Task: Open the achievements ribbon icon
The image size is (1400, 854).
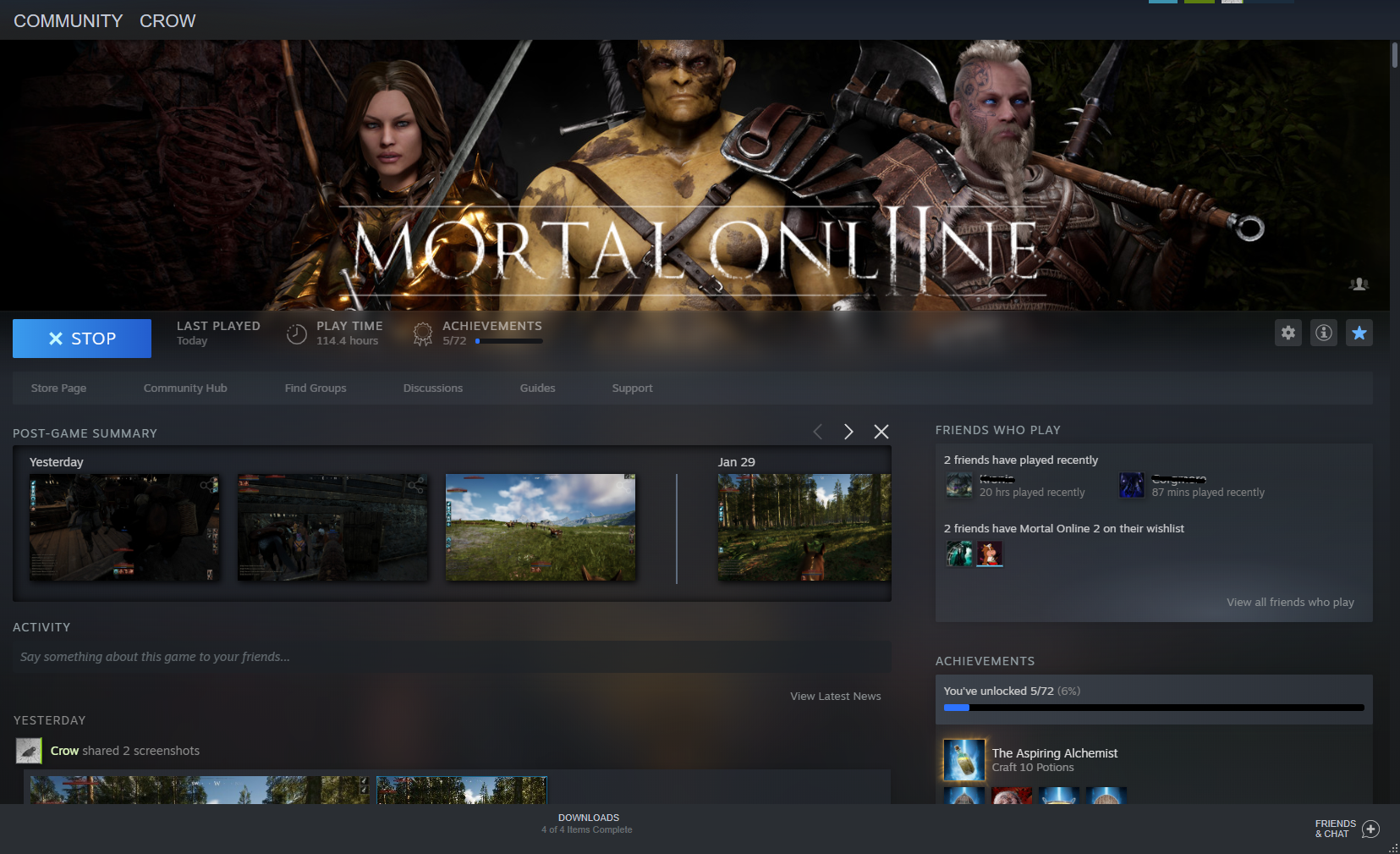Action: click(x=422, y=334)
